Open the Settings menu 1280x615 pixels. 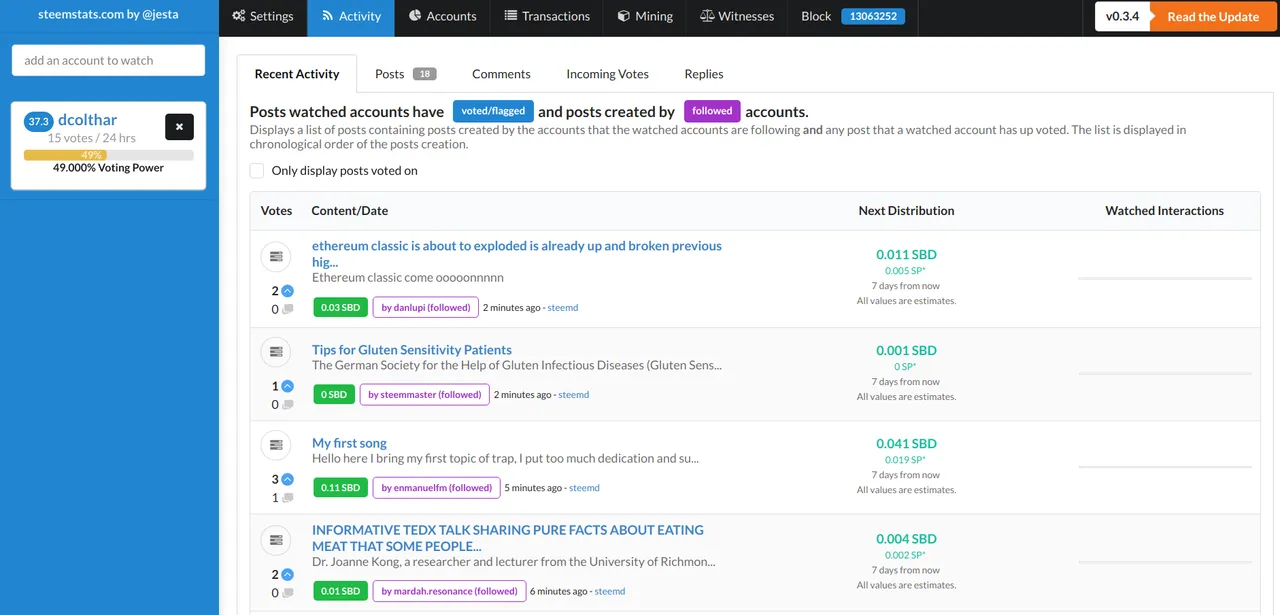[x=263, y=16]
